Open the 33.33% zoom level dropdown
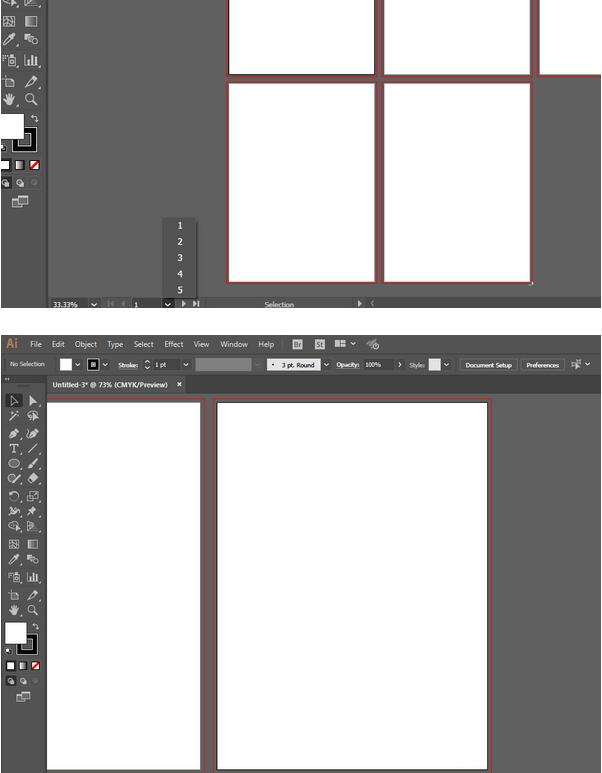This screenshot has width=602, height=773. pyautogui.click(x=94, y=305)
